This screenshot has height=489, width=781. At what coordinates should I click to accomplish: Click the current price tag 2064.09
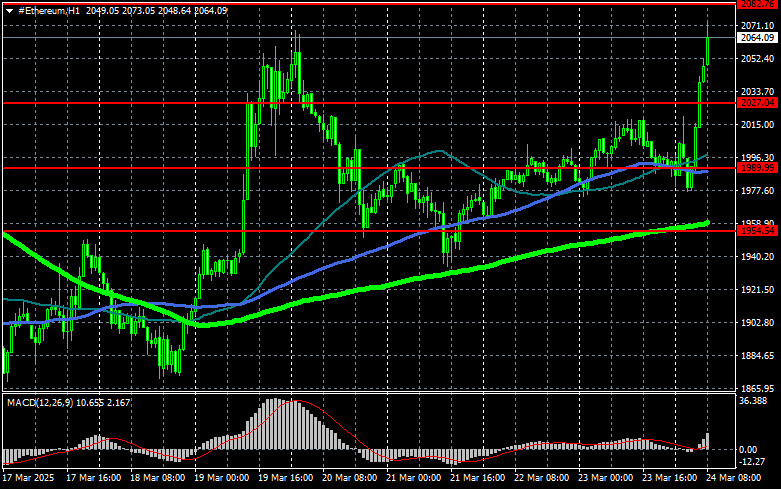758,38
